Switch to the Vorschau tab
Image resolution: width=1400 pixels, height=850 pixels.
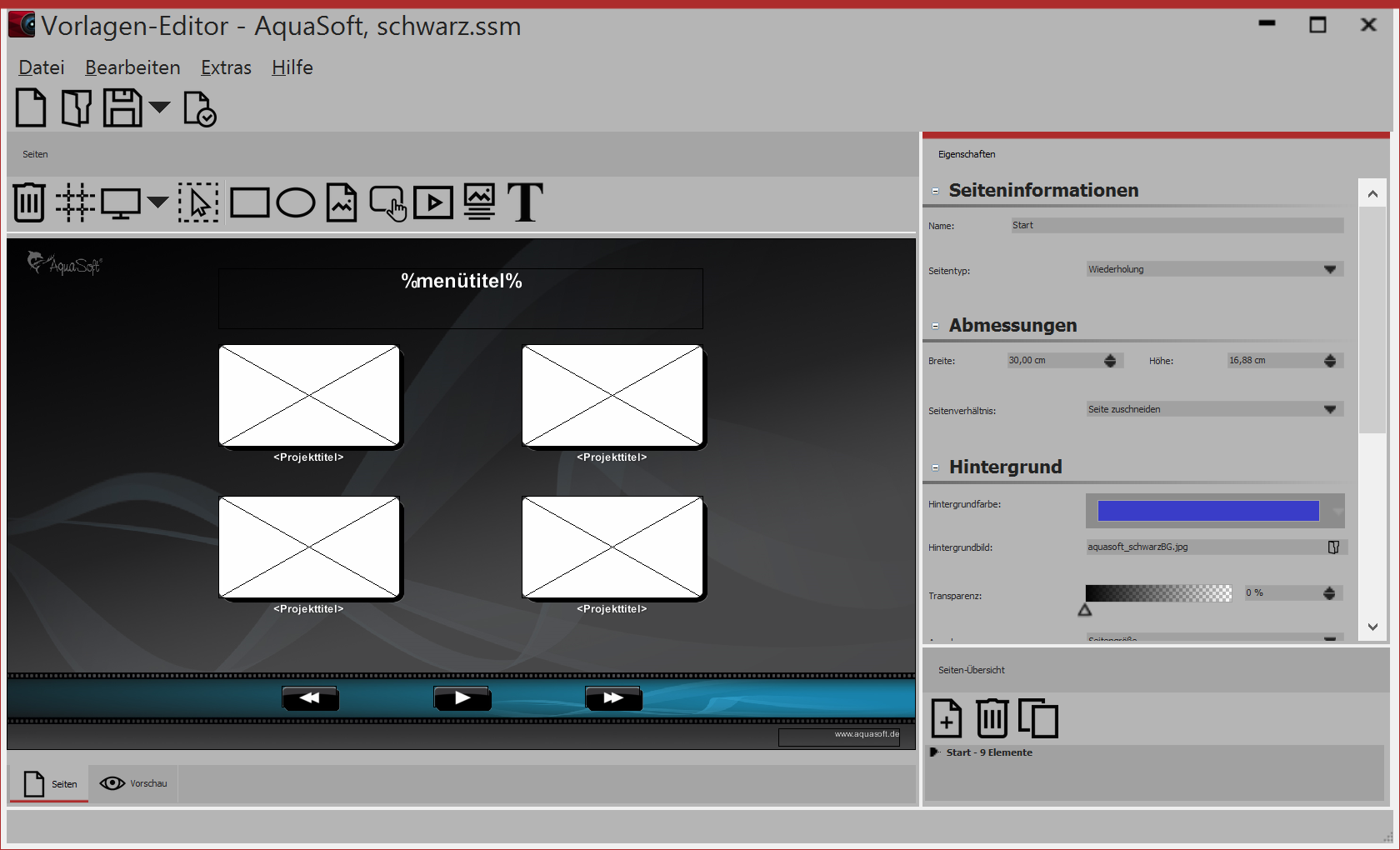(132, 783)
